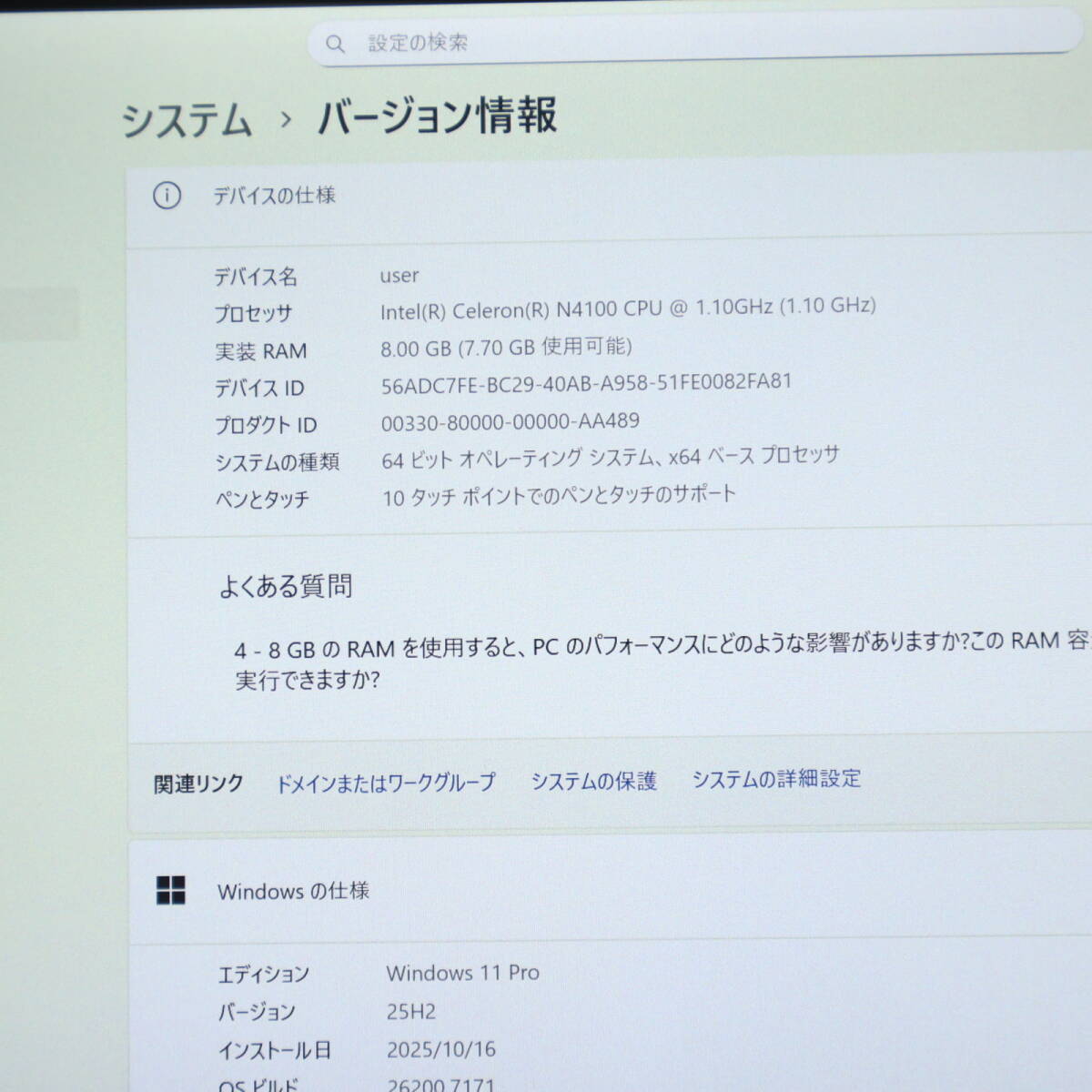The height and width of the screenshot is (1092, 1092).
Task: Select edition value Windows 11 Pro
Action: click(462, 973)
